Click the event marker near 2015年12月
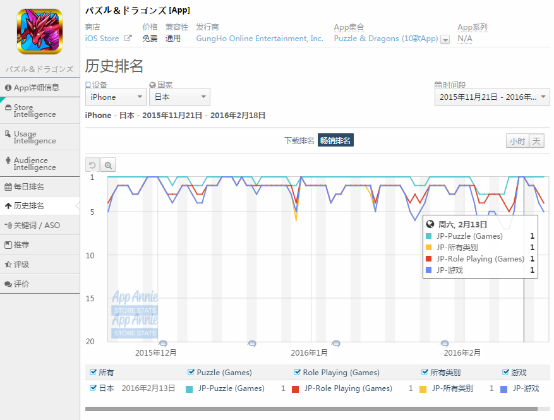 click(x=163, y=343)
